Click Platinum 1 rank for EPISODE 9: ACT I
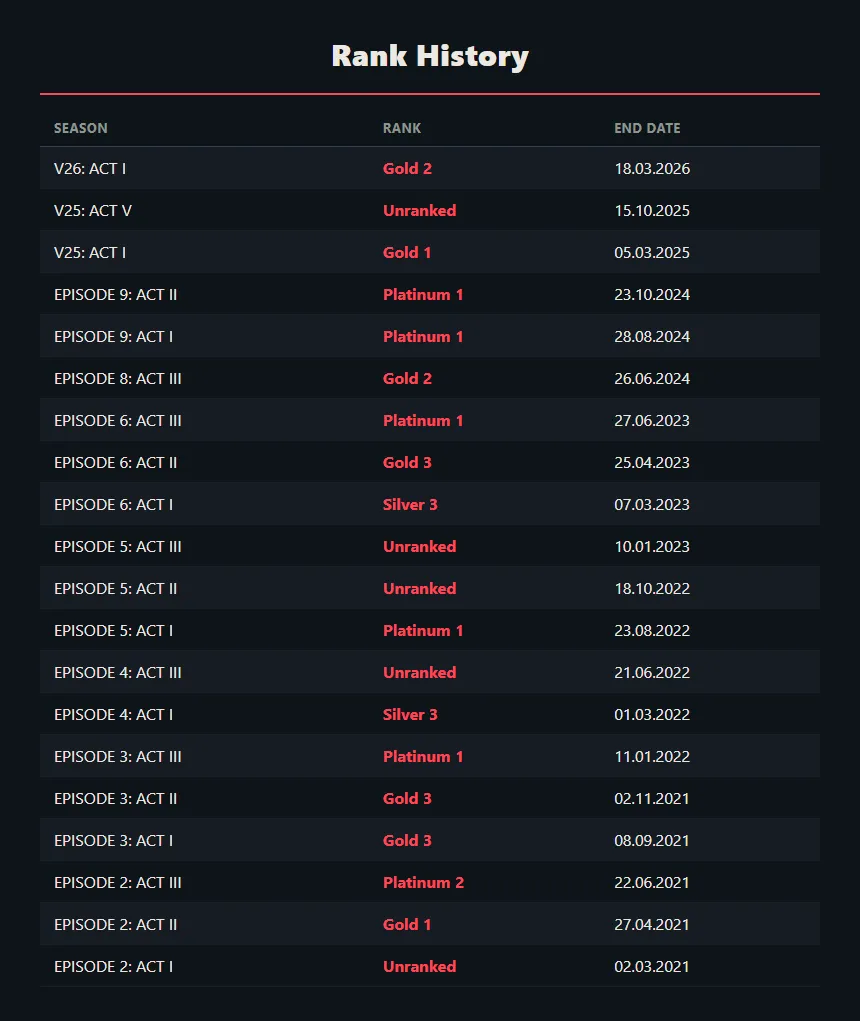 [x=423, y=337]
